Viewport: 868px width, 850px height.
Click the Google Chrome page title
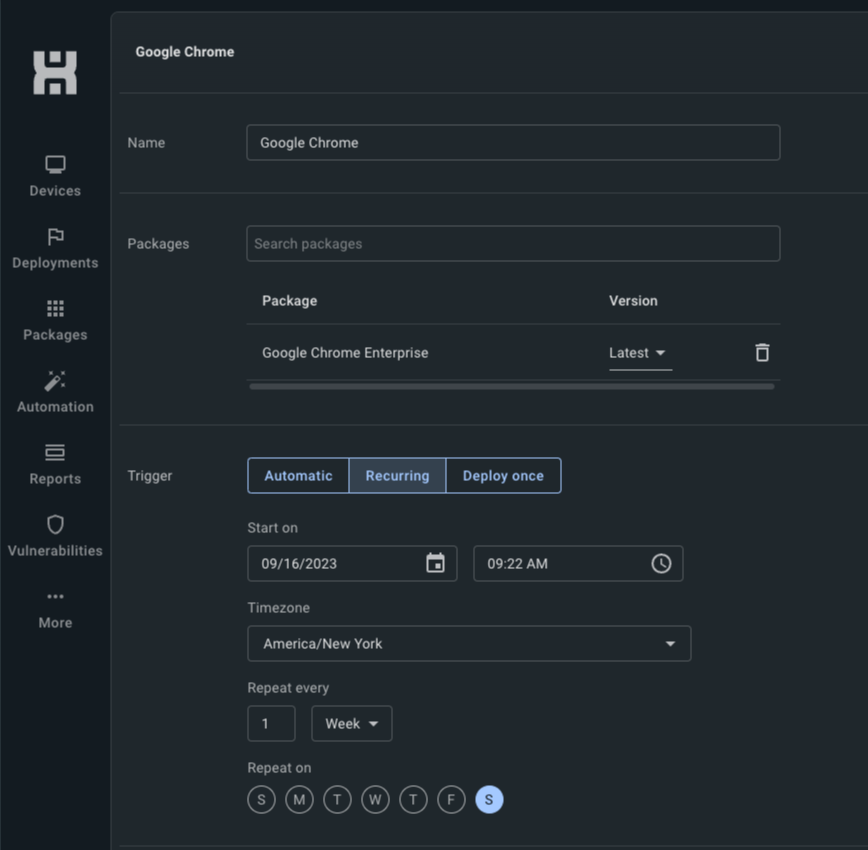185,51
